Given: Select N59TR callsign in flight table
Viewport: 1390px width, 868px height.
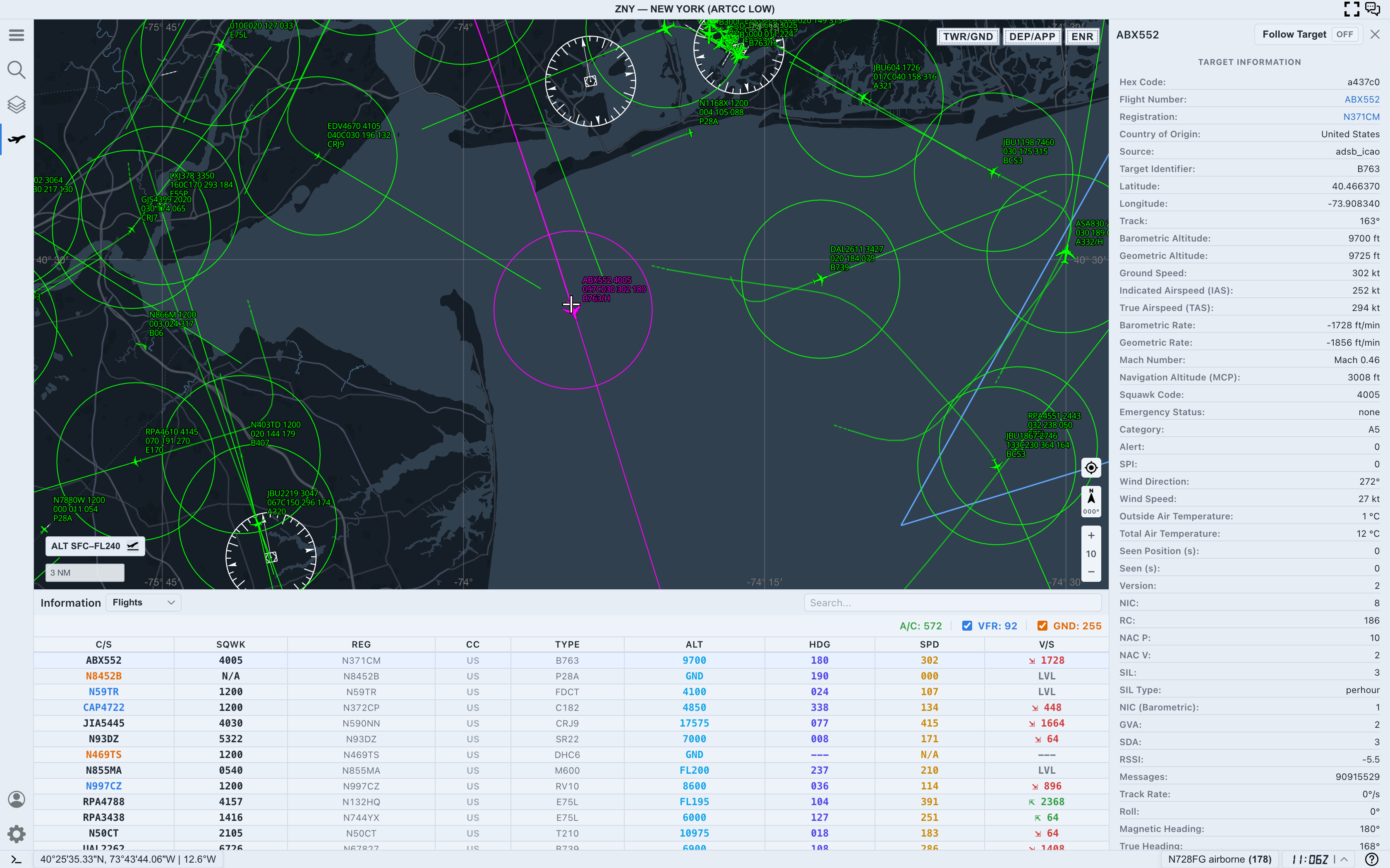Looking at the screenshot, I should 104,692.
